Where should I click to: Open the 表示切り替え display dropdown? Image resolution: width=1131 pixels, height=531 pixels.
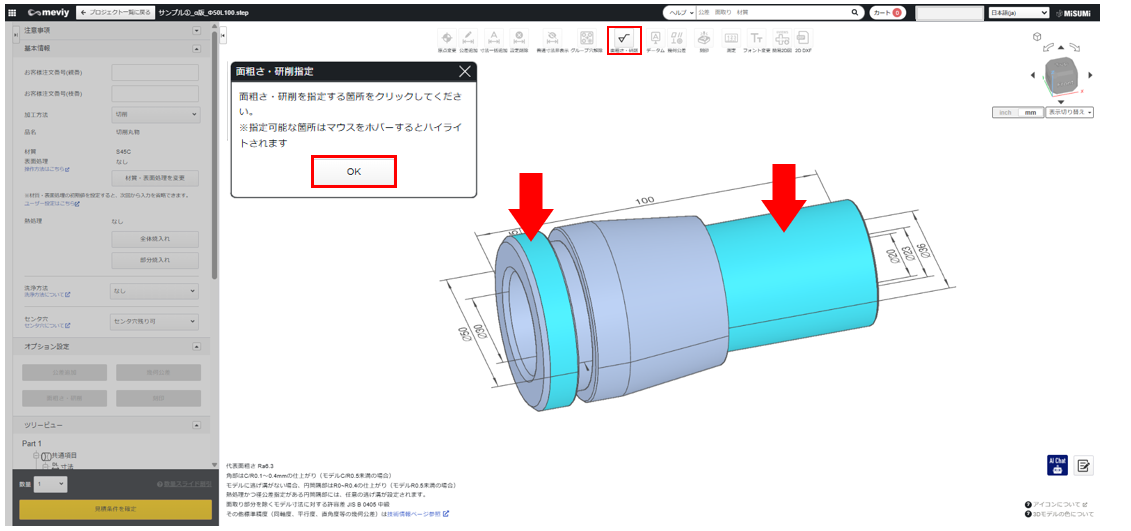pos(1069,112)
